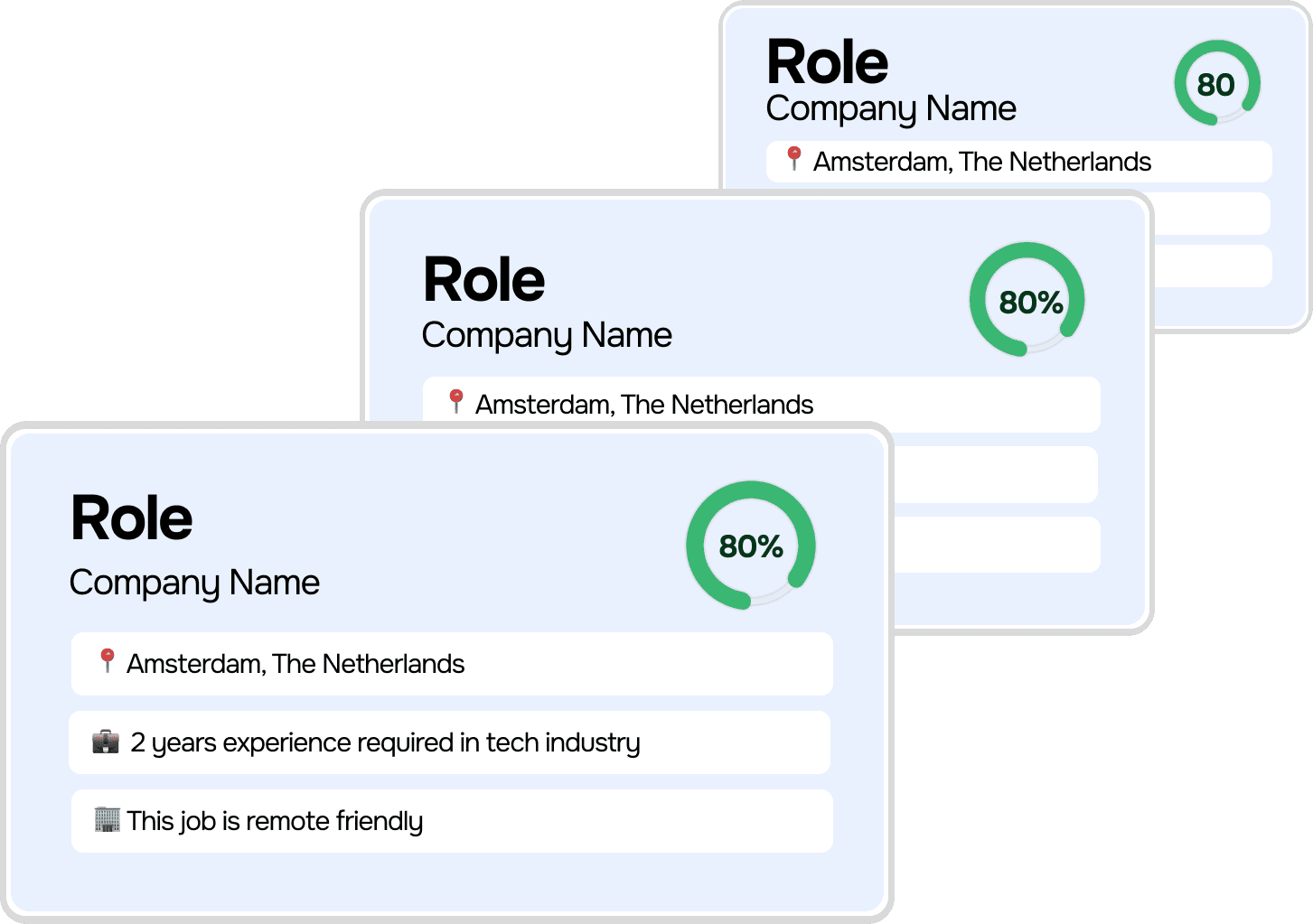The width and height of the screenshot is (1313, 924).
Task: Select 2 years experience required row
Action: click(x=450, y=742)
